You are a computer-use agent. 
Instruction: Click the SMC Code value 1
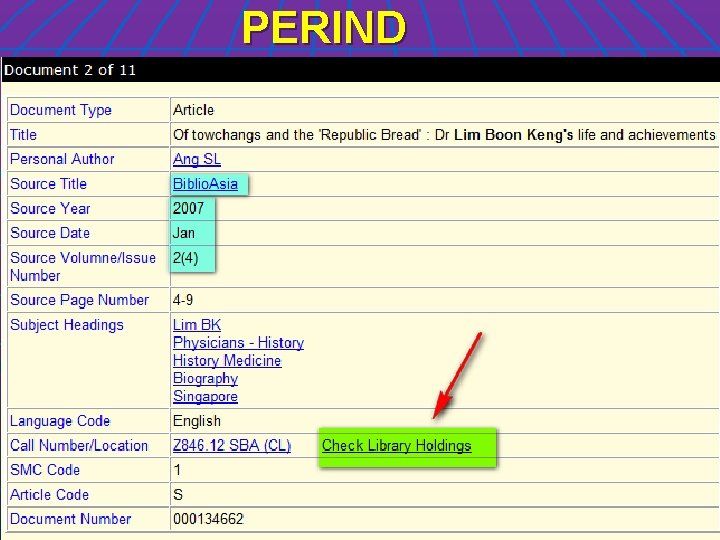click(x=177, y=470)
